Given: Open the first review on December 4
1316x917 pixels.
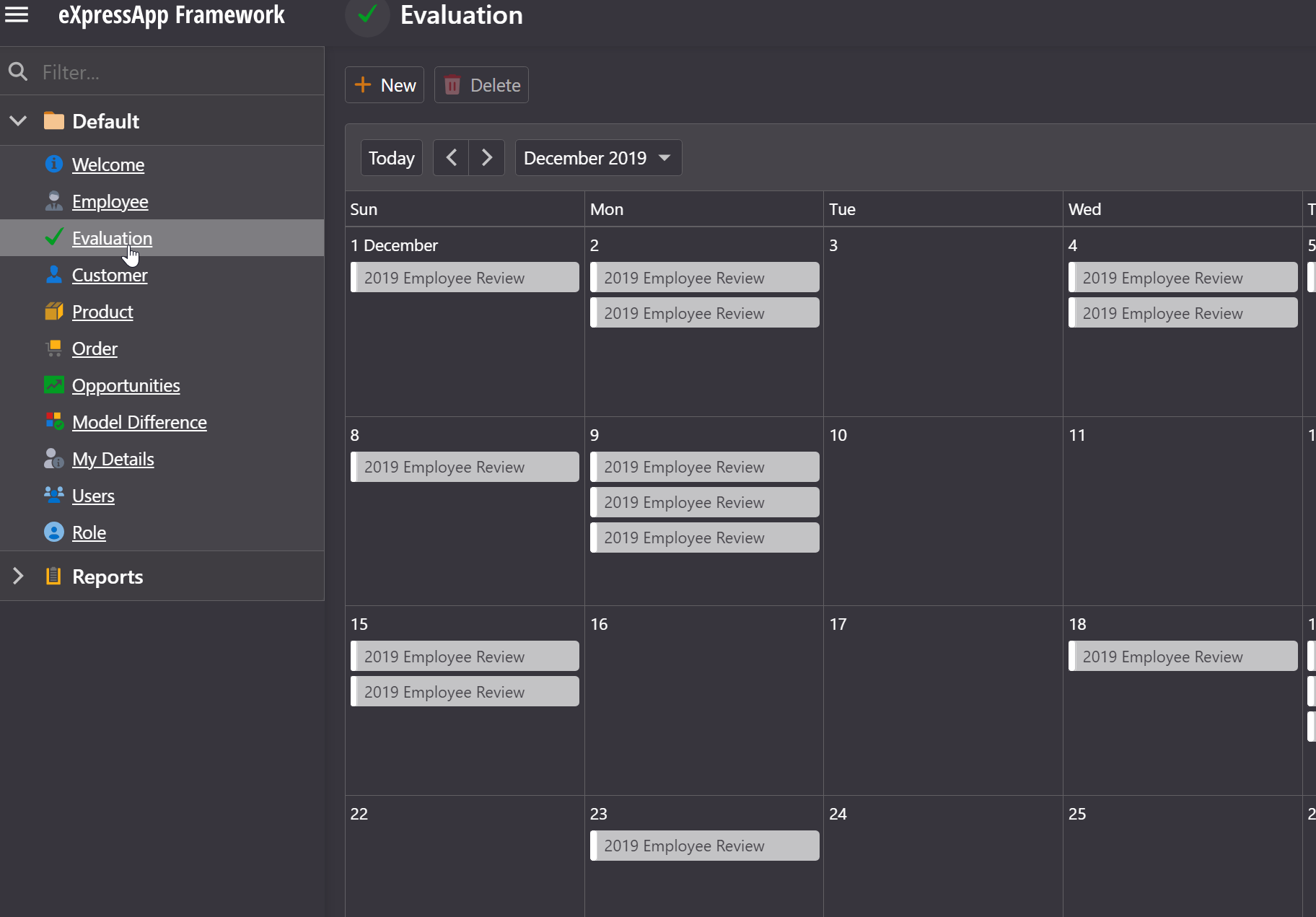Looking at the screenshot, I should click(x=1183, y=278).
